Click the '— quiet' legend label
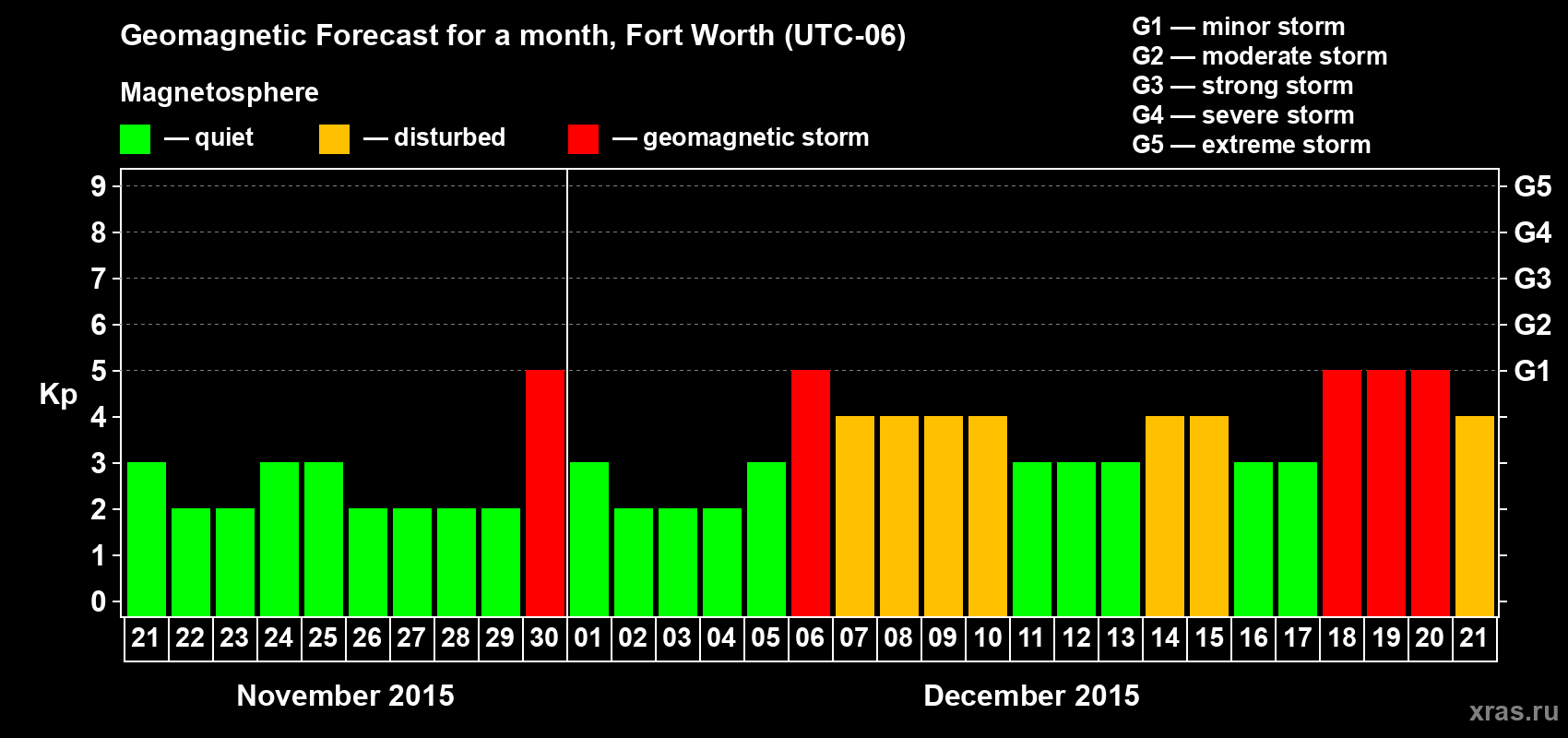 click(x=208, y=138)
